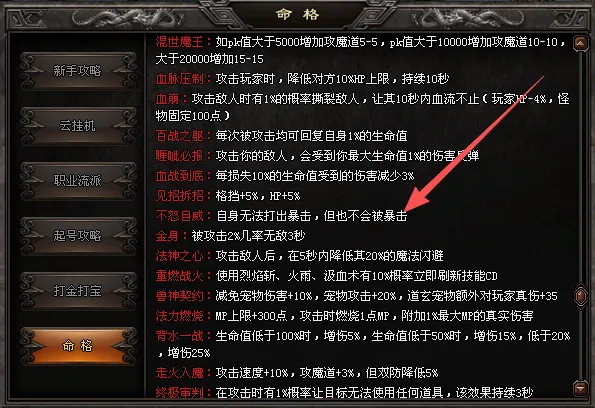Select the 云挂机 sidebar button

[78, 126]
